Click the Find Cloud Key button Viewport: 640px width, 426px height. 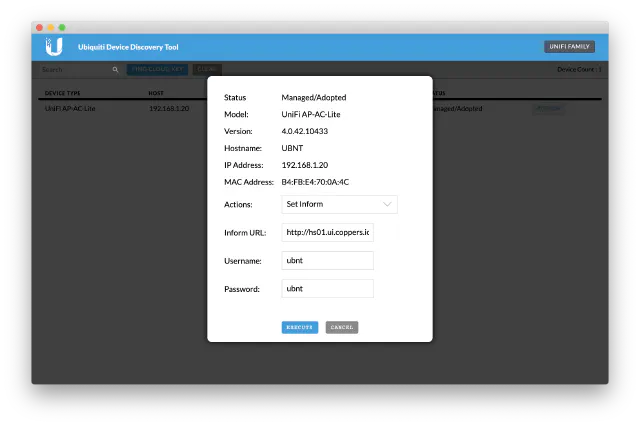tap(157, 70)
